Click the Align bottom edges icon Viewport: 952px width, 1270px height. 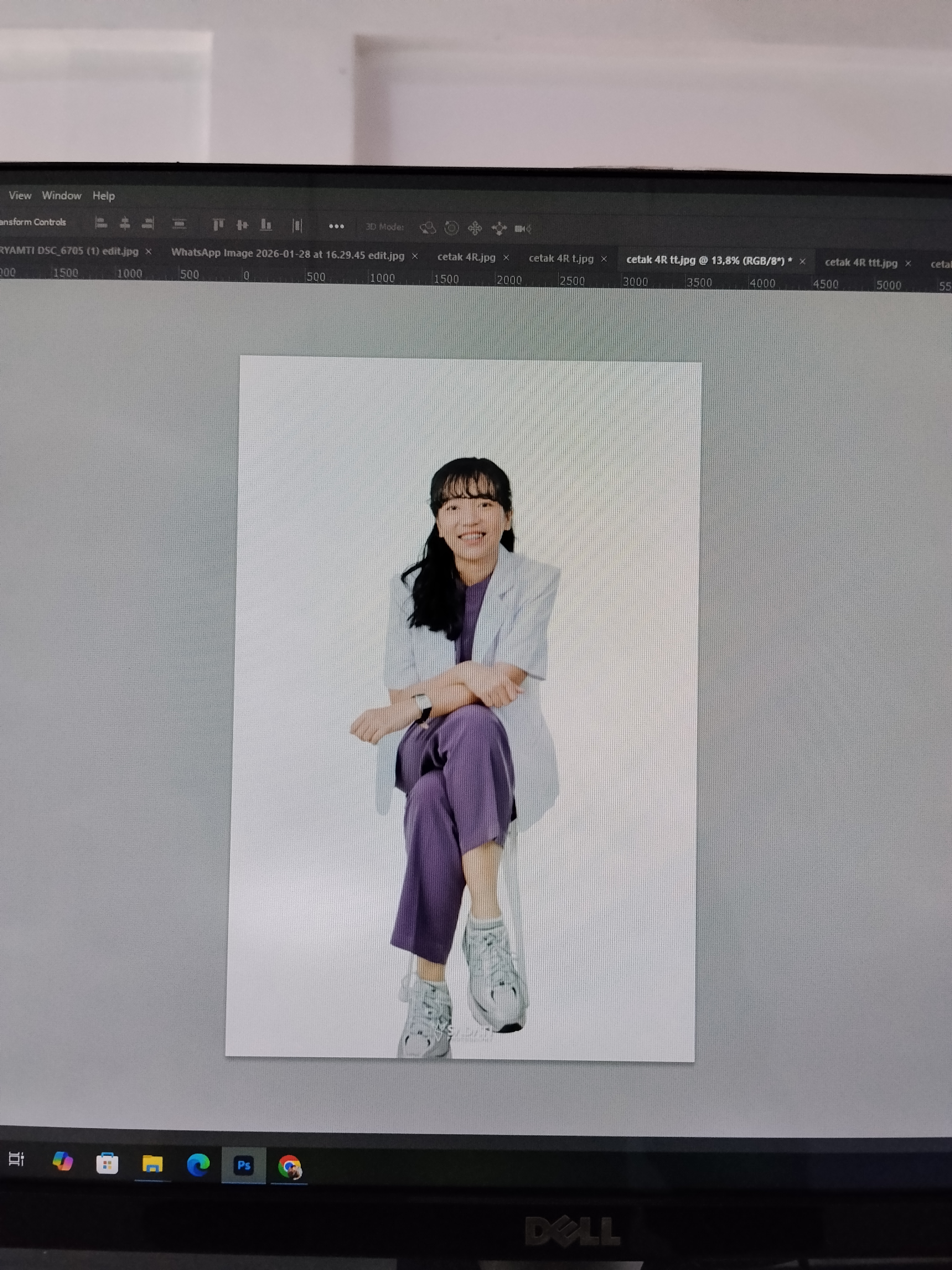(x=266, y=225)
